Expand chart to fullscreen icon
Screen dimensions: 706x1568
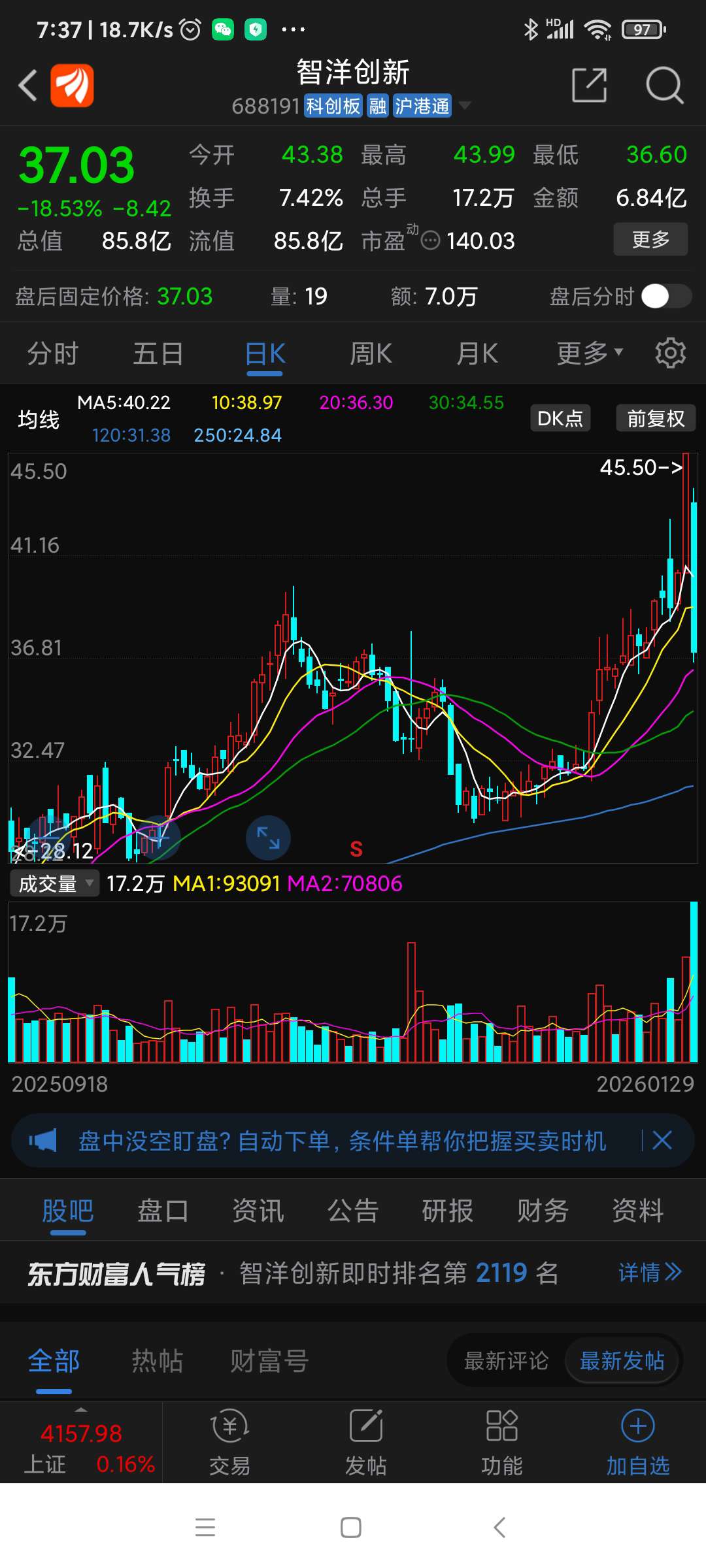[268, 838]
